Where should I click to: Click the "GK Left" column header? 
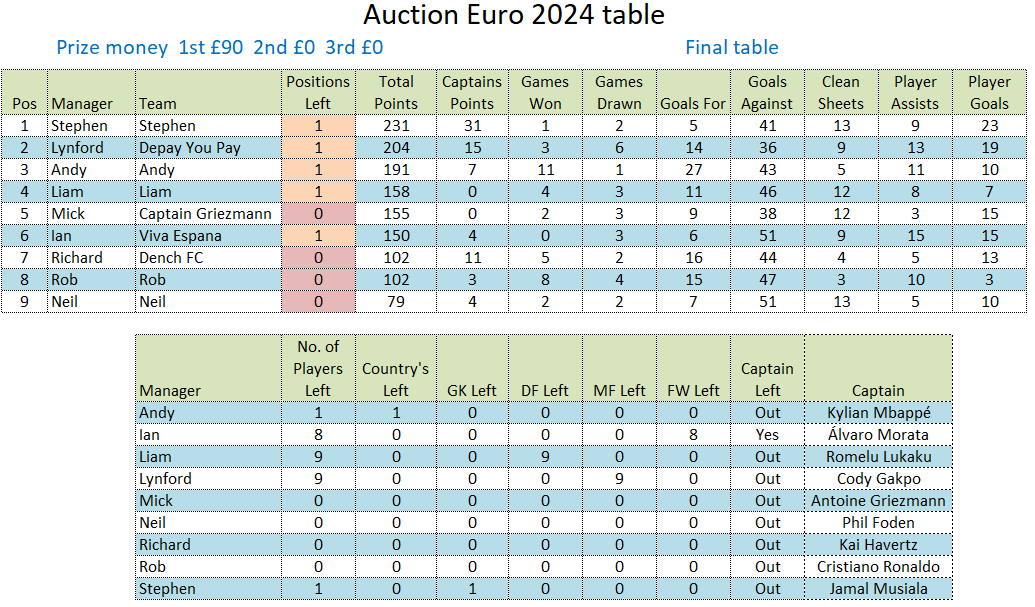tap(471, 390)
